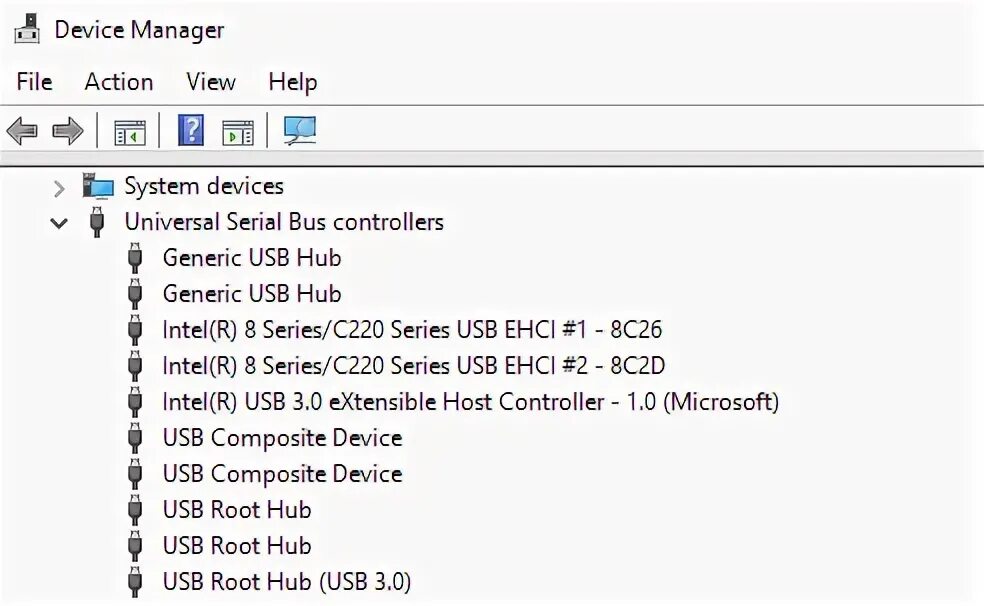Image resolution: width=984 pixels, height=606 pixels.
Task: Click the Back arrow toolbar icon
Action: pyautogui.click(x=22, y=131)
